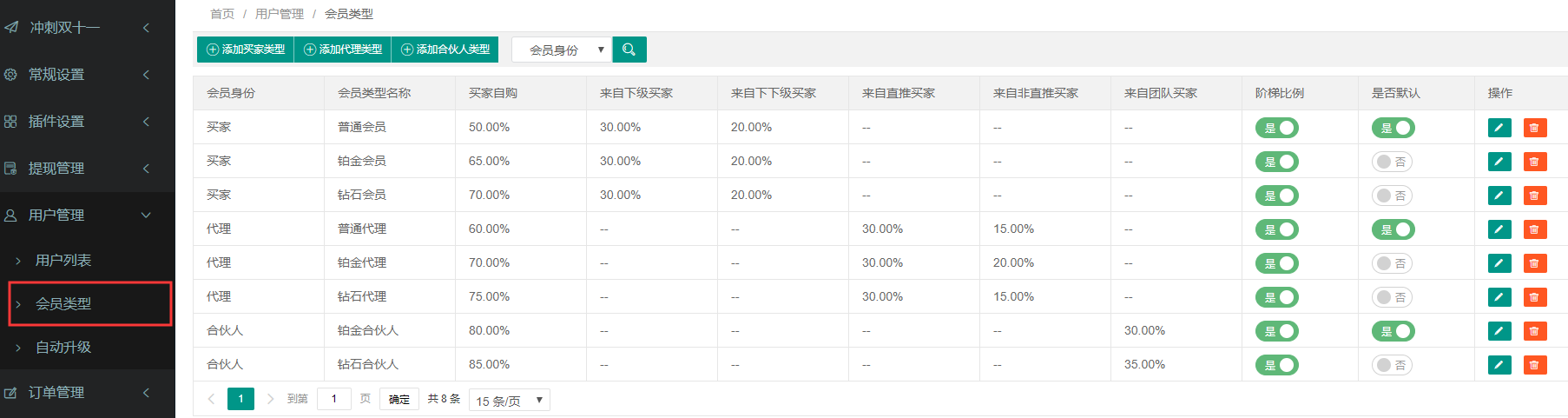Click edit pencil for 钻石代理 row
Screen dimensions: 1568x418
point(1499,297)
